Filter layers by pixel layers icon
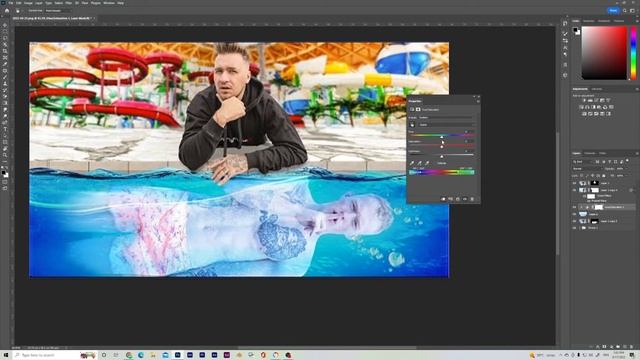The height and width of the screenshot is (360, 640). 598,162
